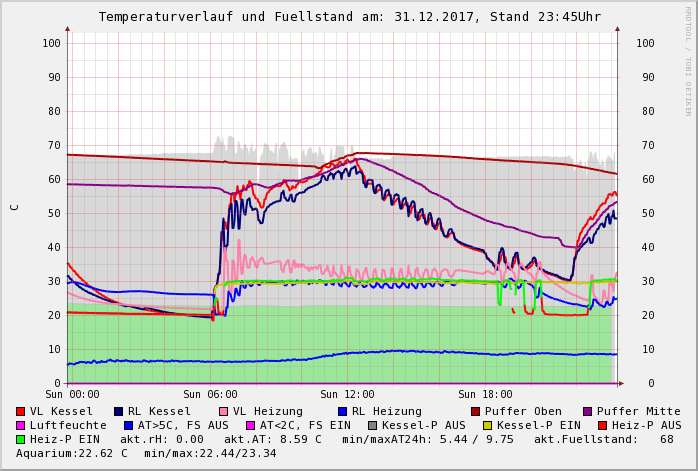Click the red VL Kessel legend swatch
698x471 pixels.
click(x=20, y=411)
